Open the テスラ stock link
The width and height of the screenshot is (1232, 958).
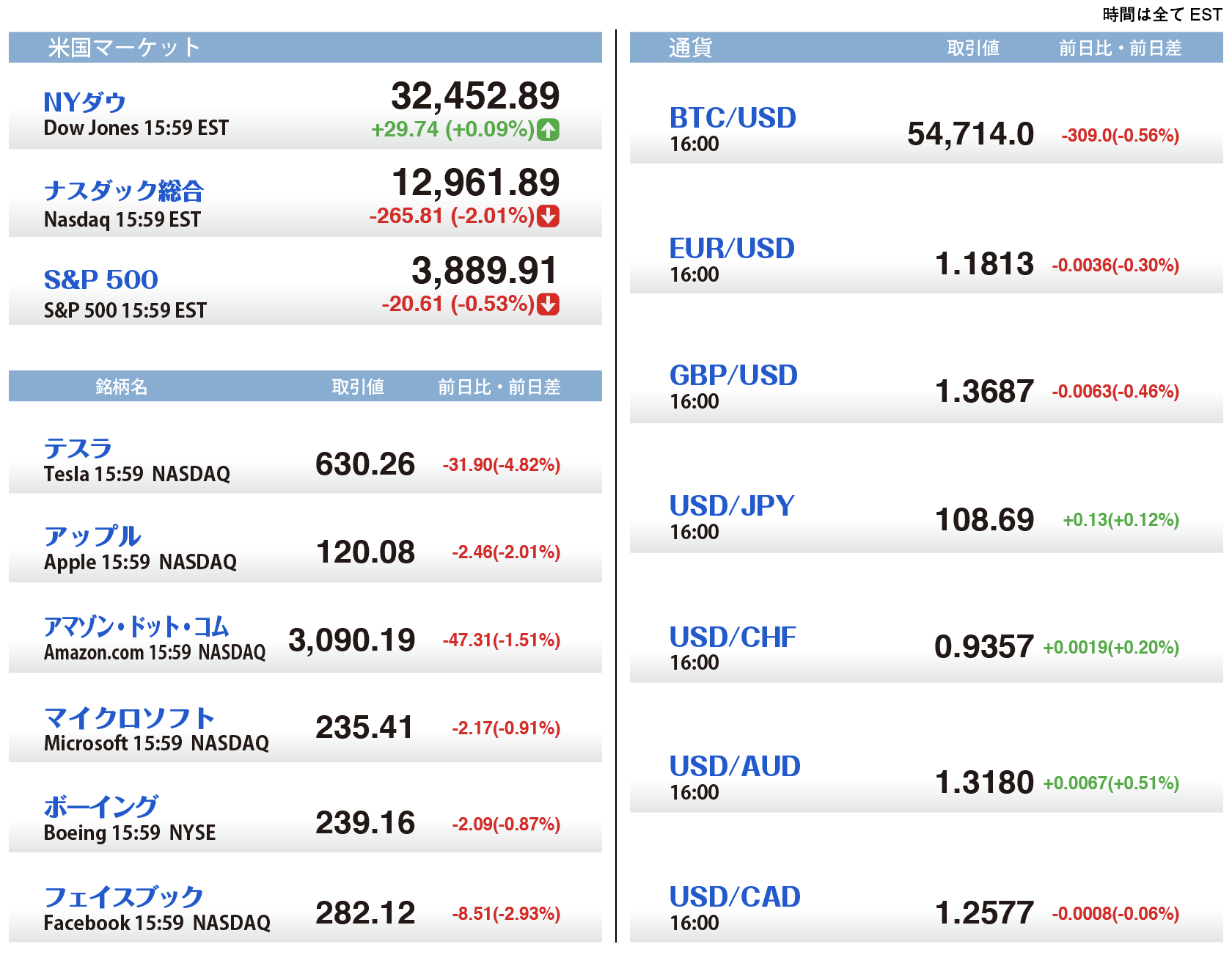[78, 448]
